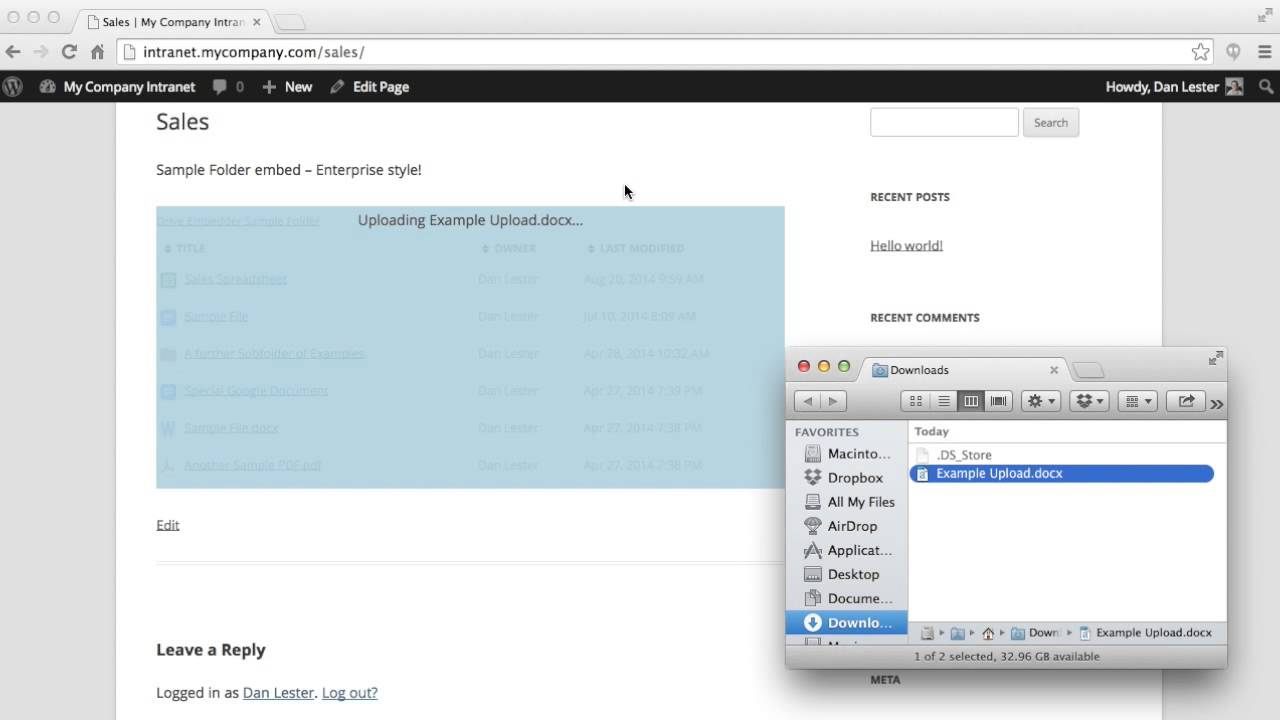Viewport: 1280px width, 720px height.
Task: Open Documents in the Finder sidebar
Action: click(x=848, y=598)
